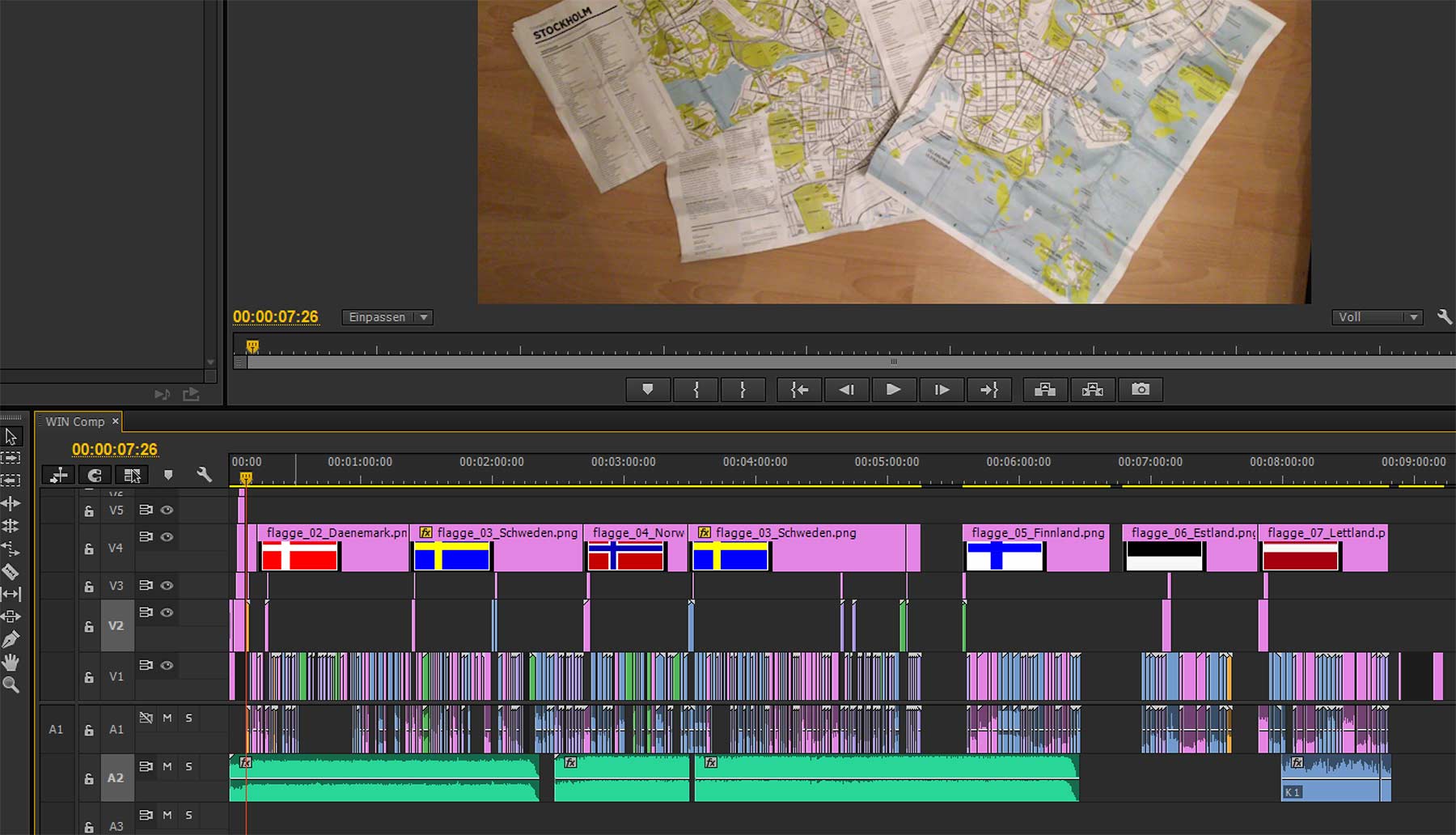This screenshot has width=1456, height=835.
Task: Toggle the lock on track V1
Action: tap(89, 677)
